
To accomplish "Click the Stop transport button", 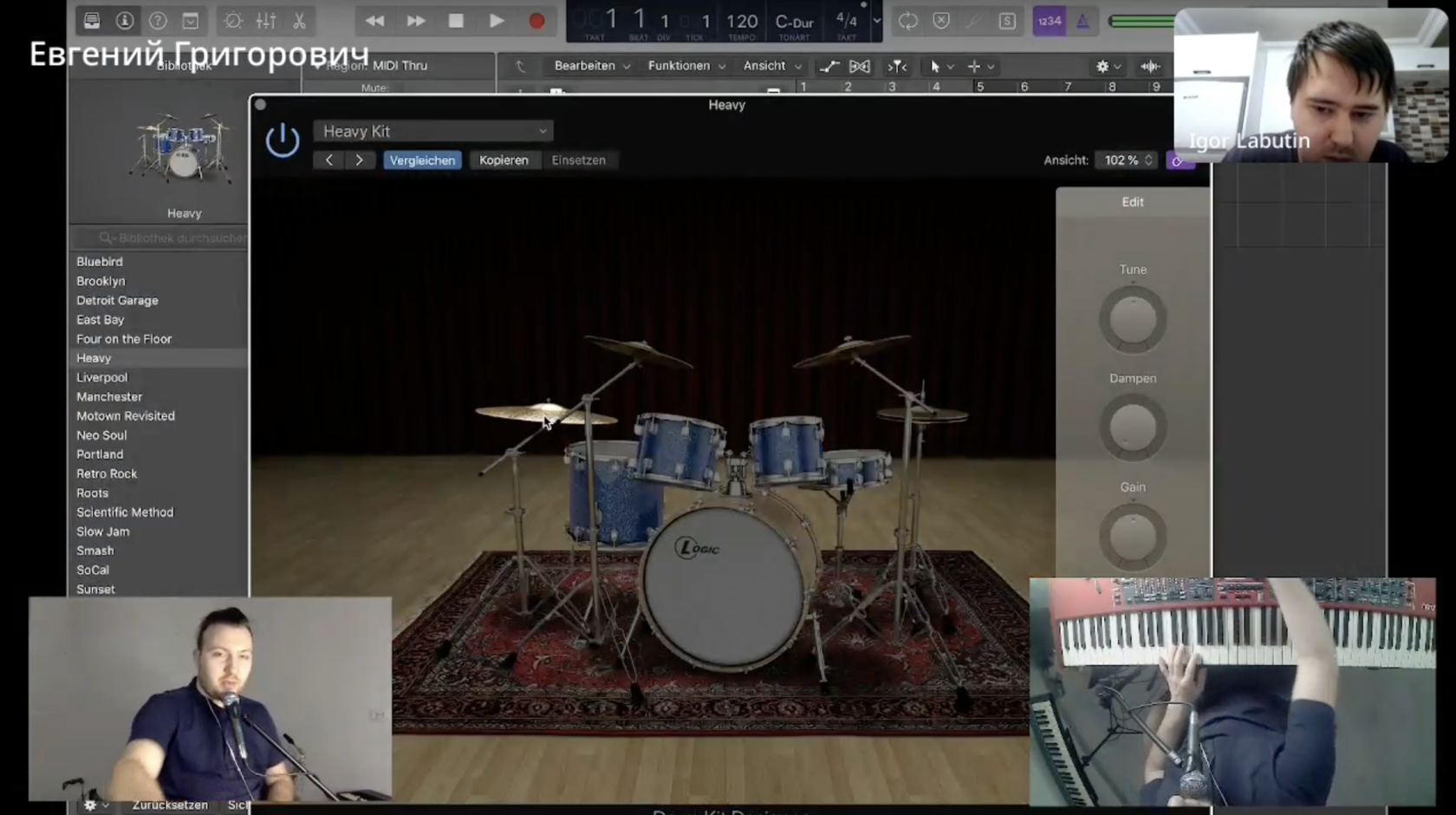I will pyautogui.click(x=456, y=20).
